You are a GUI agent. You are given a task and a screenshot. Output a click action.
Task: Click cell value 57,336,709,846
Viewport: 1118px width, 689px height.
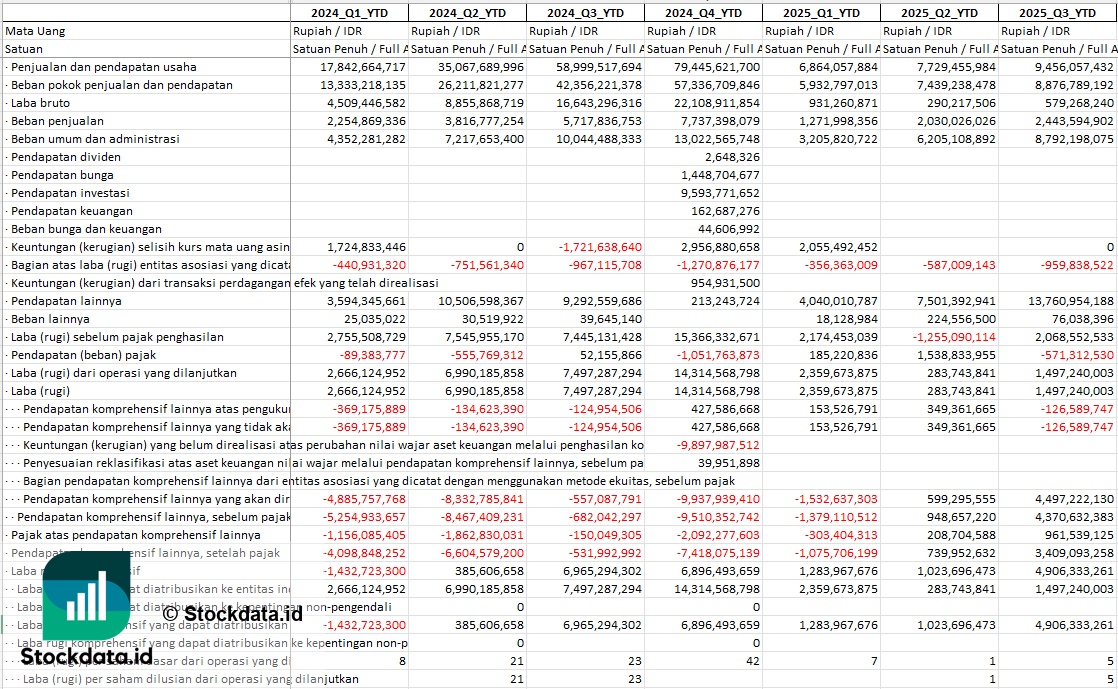(x=717, y=85)
